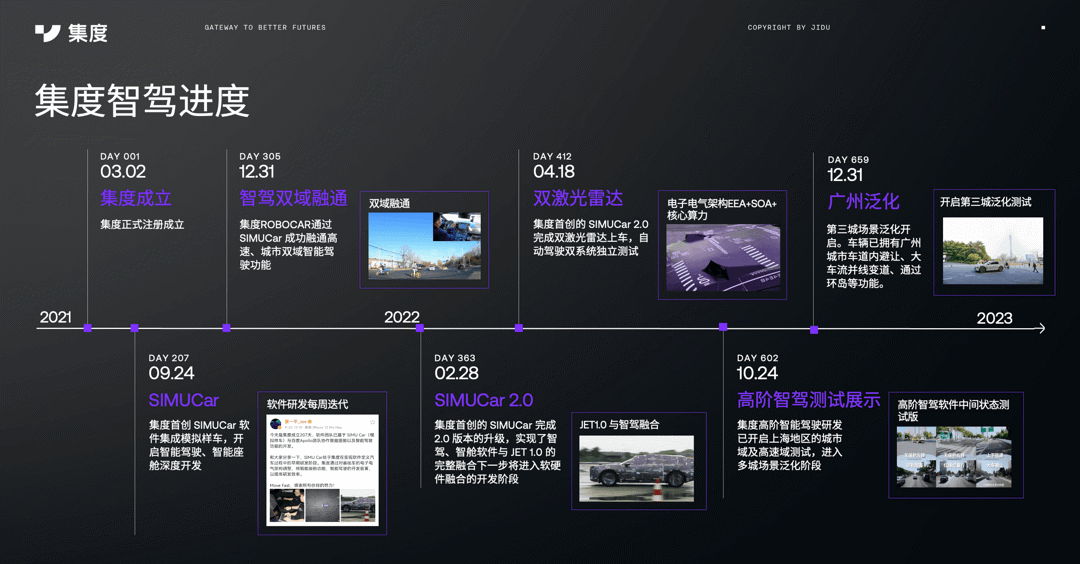The width and height of the screenshot is (1080, 564).
Task: Select the DAY 305 purple timeline marker
Action: pos(227,328)
